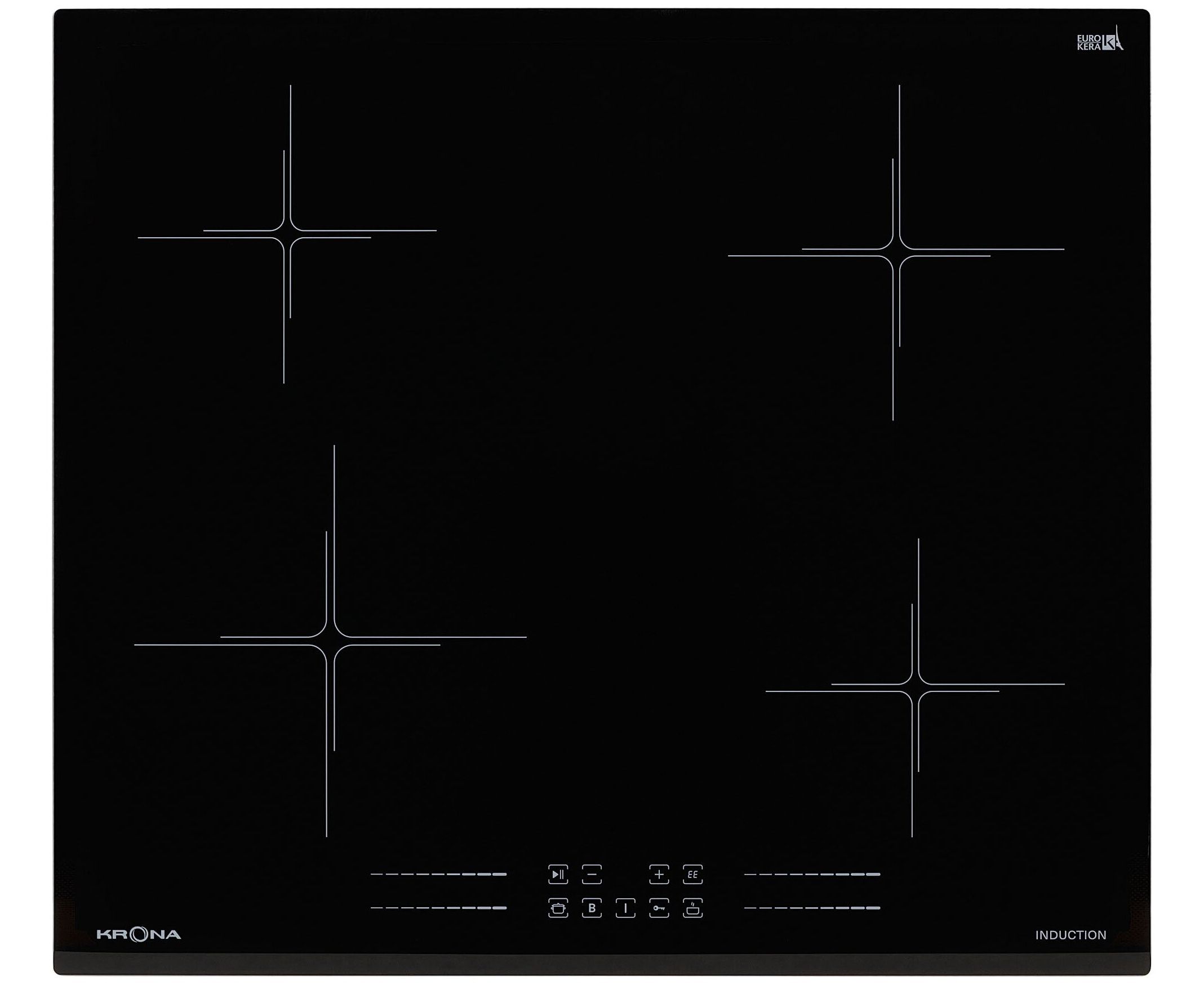Tap the upper-right power level slider

pyautogui.click(x=812, y=875)
